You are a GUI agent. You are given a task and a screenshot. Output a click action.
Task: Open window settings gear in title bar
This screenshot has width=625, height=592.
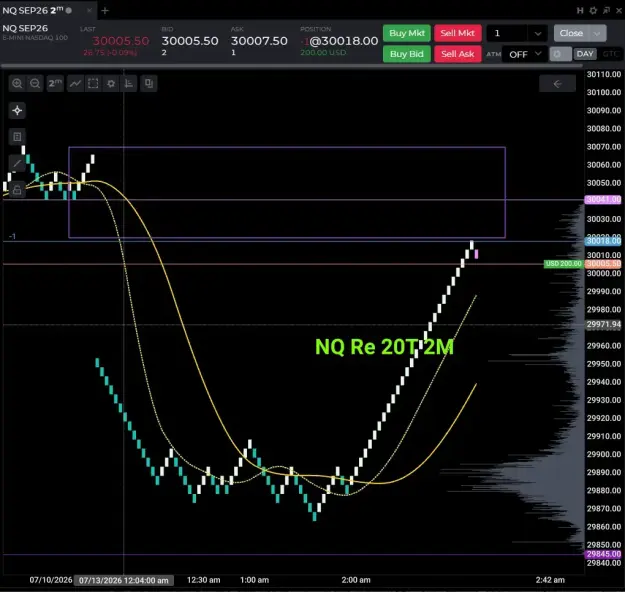coord(593,11)
